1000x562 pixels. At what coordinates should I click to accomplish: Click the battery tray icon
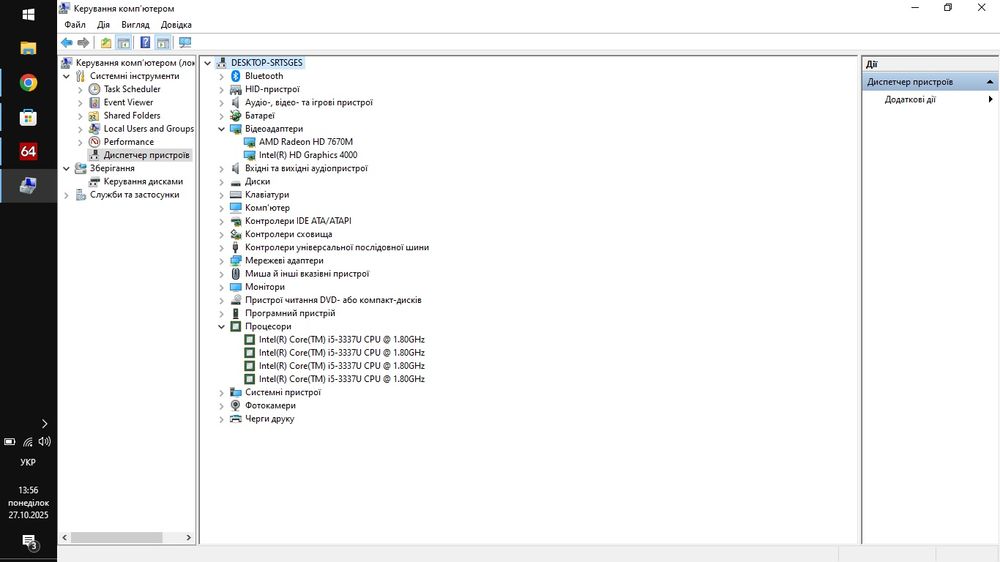(x=10, y=441)
